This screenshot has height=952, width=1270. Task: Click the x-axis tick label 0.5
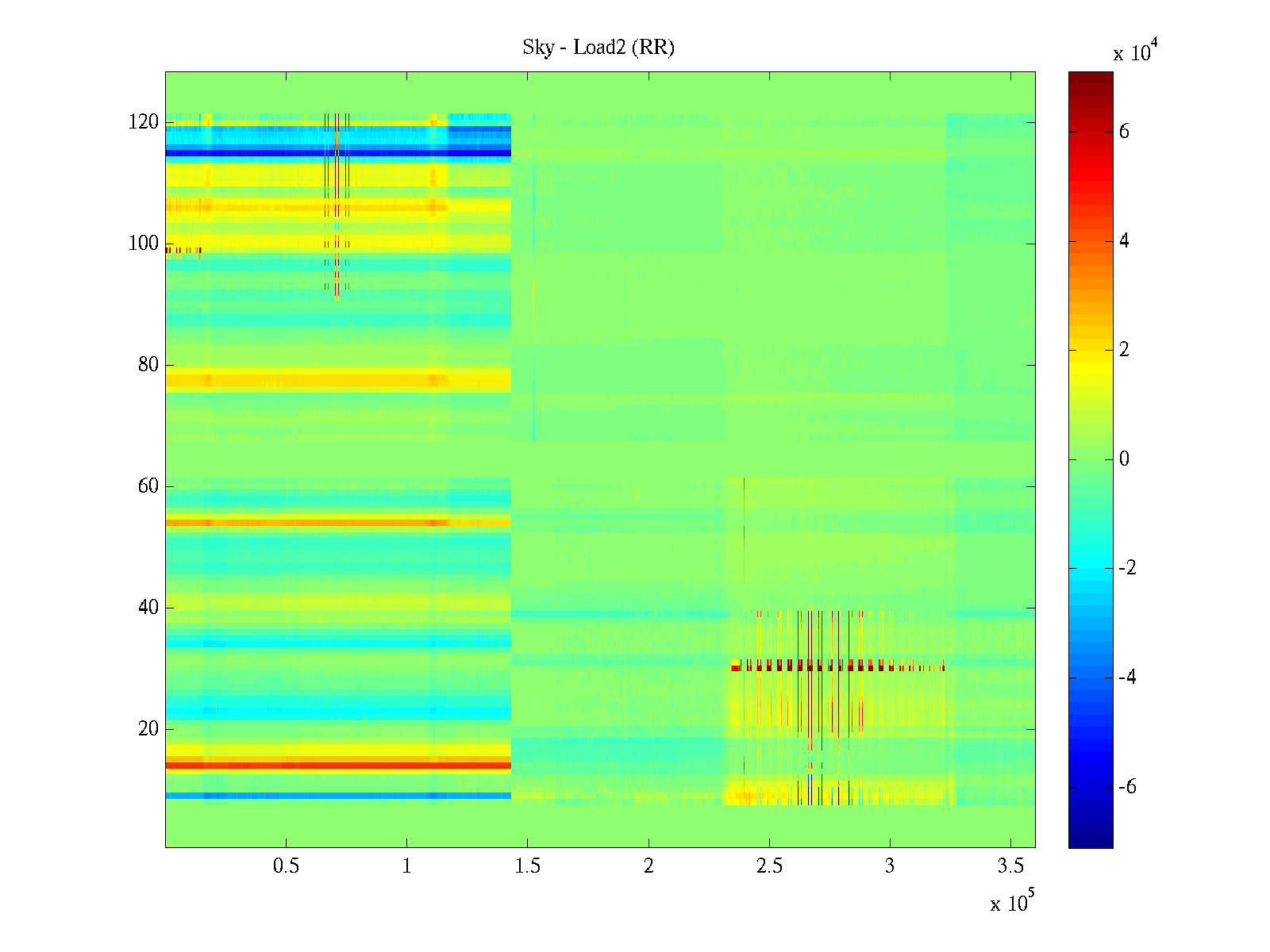[x=286, y=866]
